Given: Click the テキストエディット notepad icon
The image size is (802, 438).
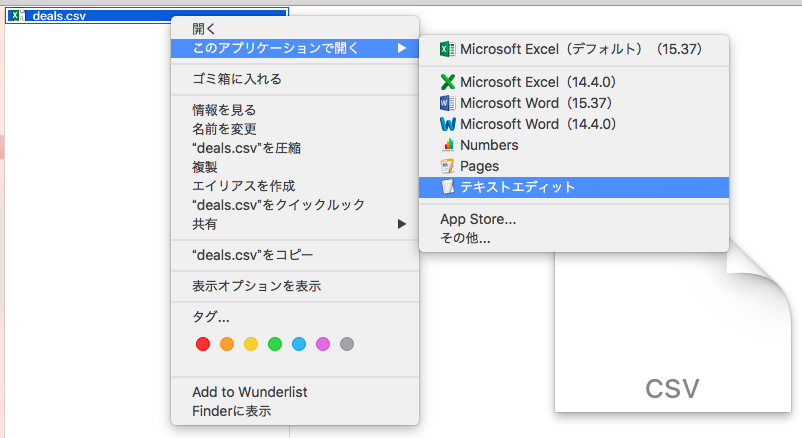Looking at the screenshot, I should click(x=448, y=187).
